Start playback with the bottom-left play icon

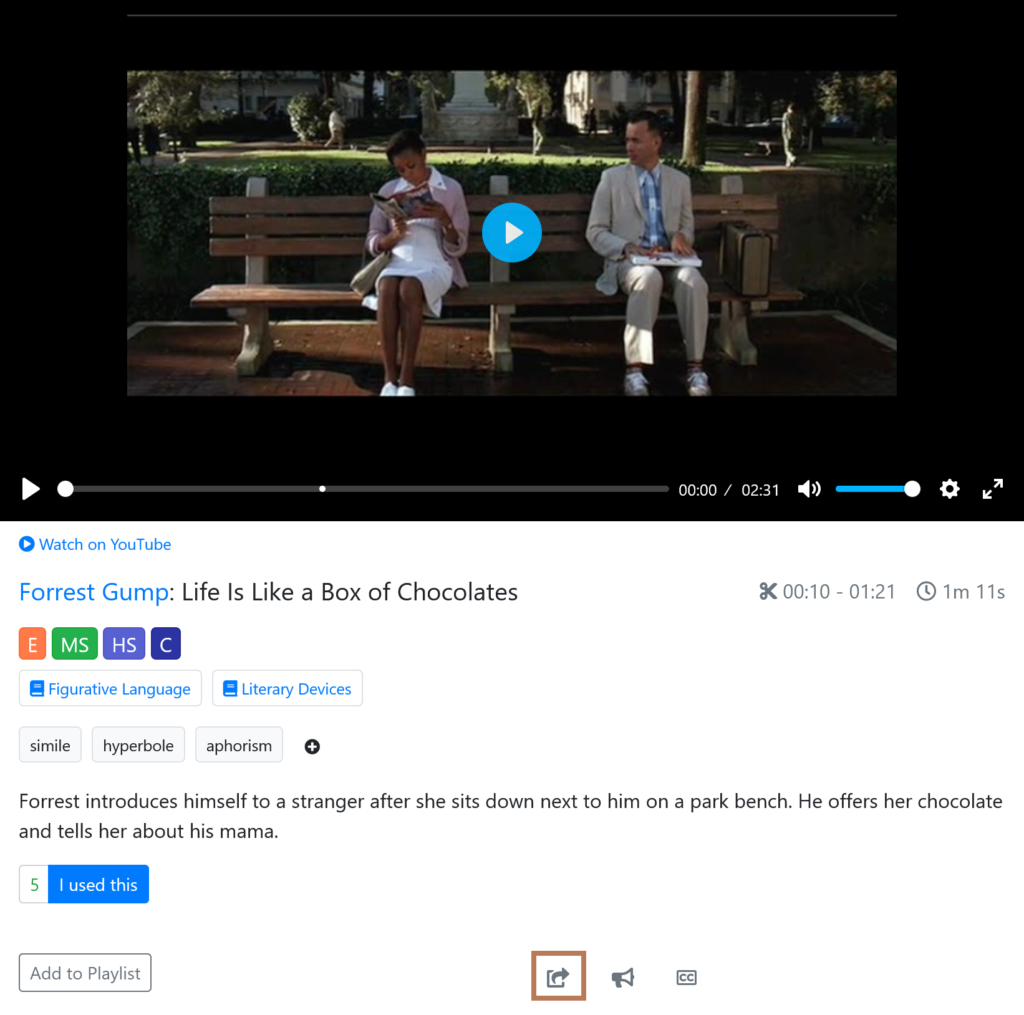[x=30, y=489]
